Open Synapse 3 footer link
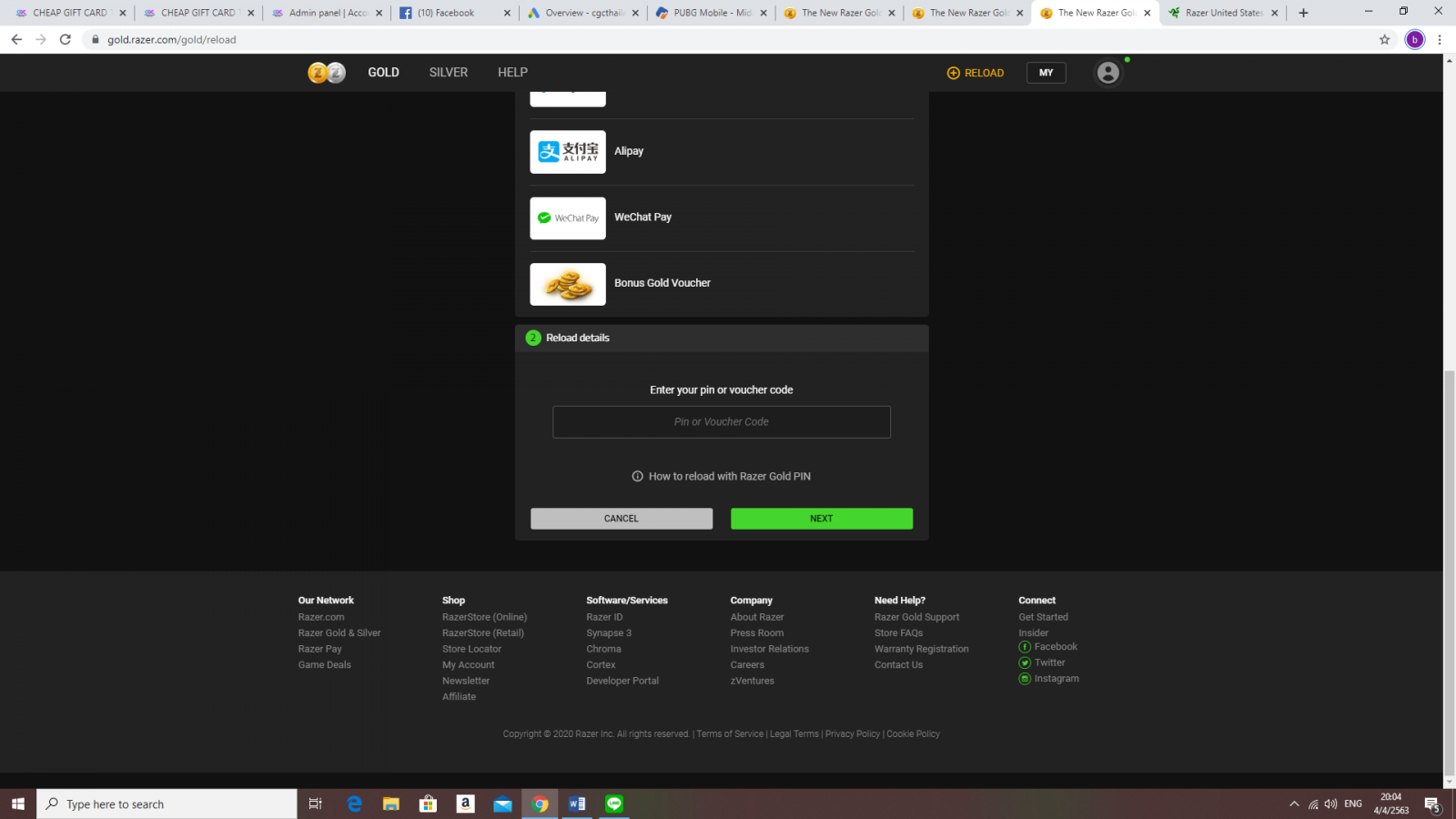Image resolution: width=1456 pixels, height=819 pixels. [609, 633]
